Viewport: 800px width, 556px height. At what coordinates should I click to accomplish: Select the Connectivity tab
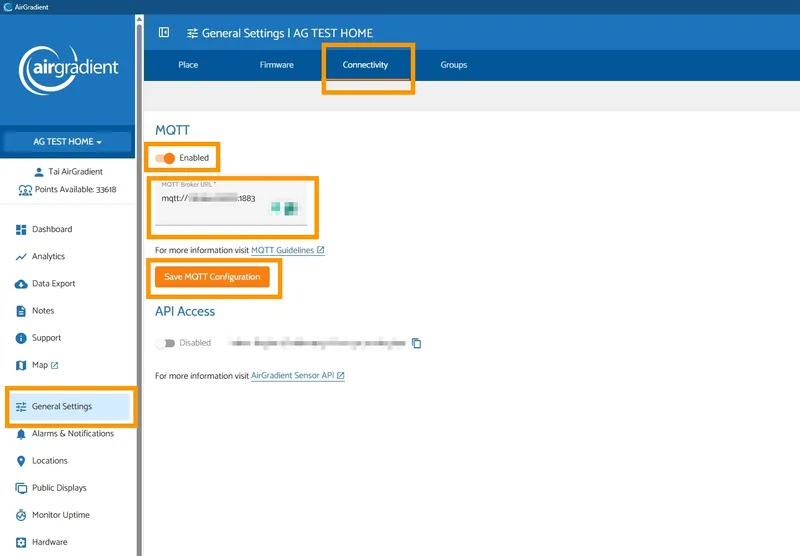(x=365, y=65)
